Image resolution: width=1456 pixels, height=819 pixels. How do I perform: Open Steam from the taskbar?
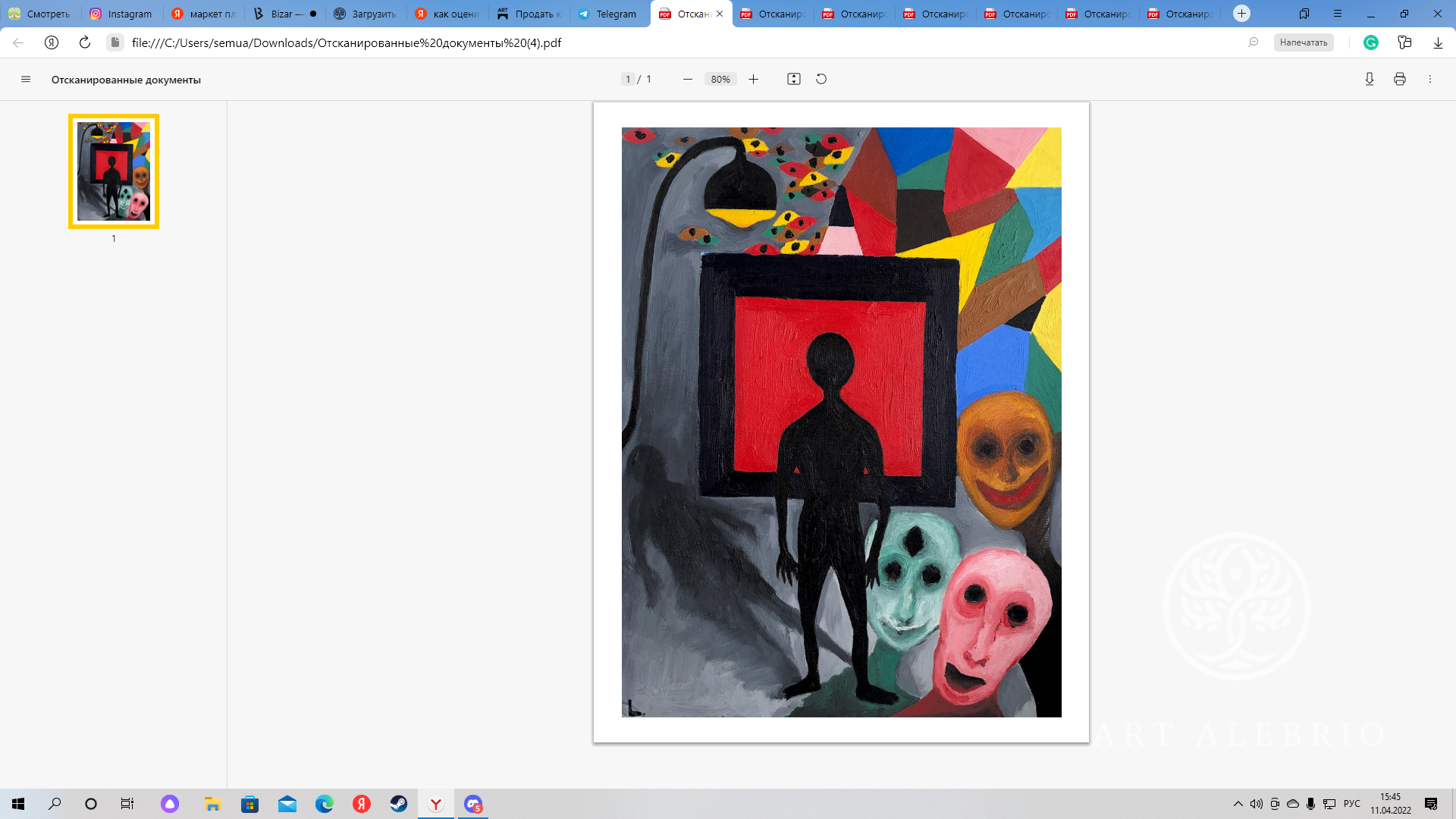point(399,804)
